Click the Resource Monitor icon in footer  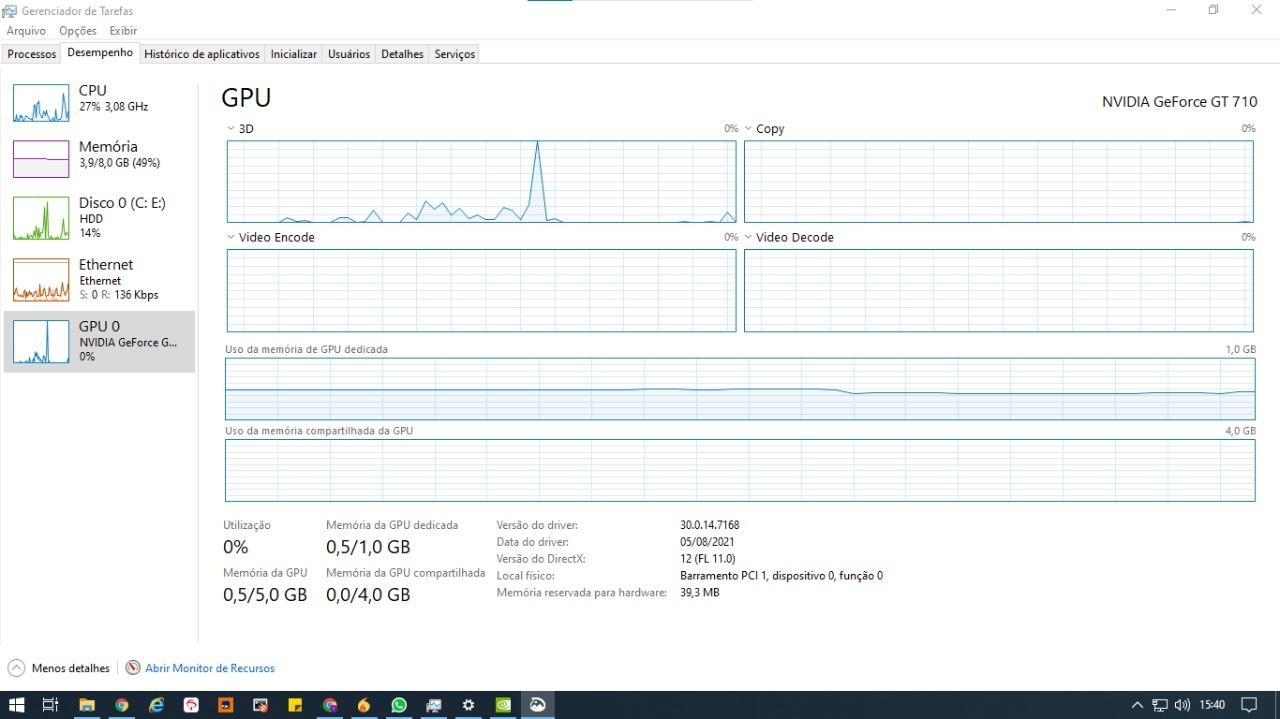tap(132, 668)
